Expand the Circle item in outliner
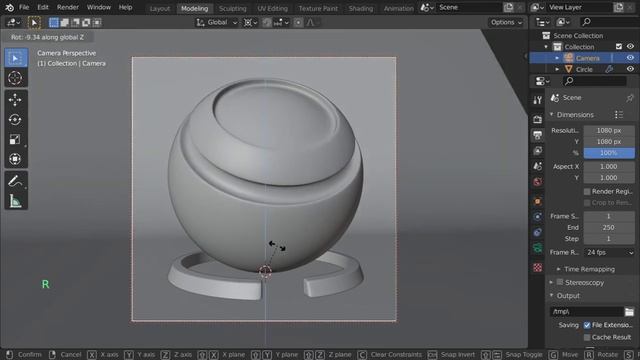Screen dimensions: 640x360 pyautogui.click(x=557, y=69)
